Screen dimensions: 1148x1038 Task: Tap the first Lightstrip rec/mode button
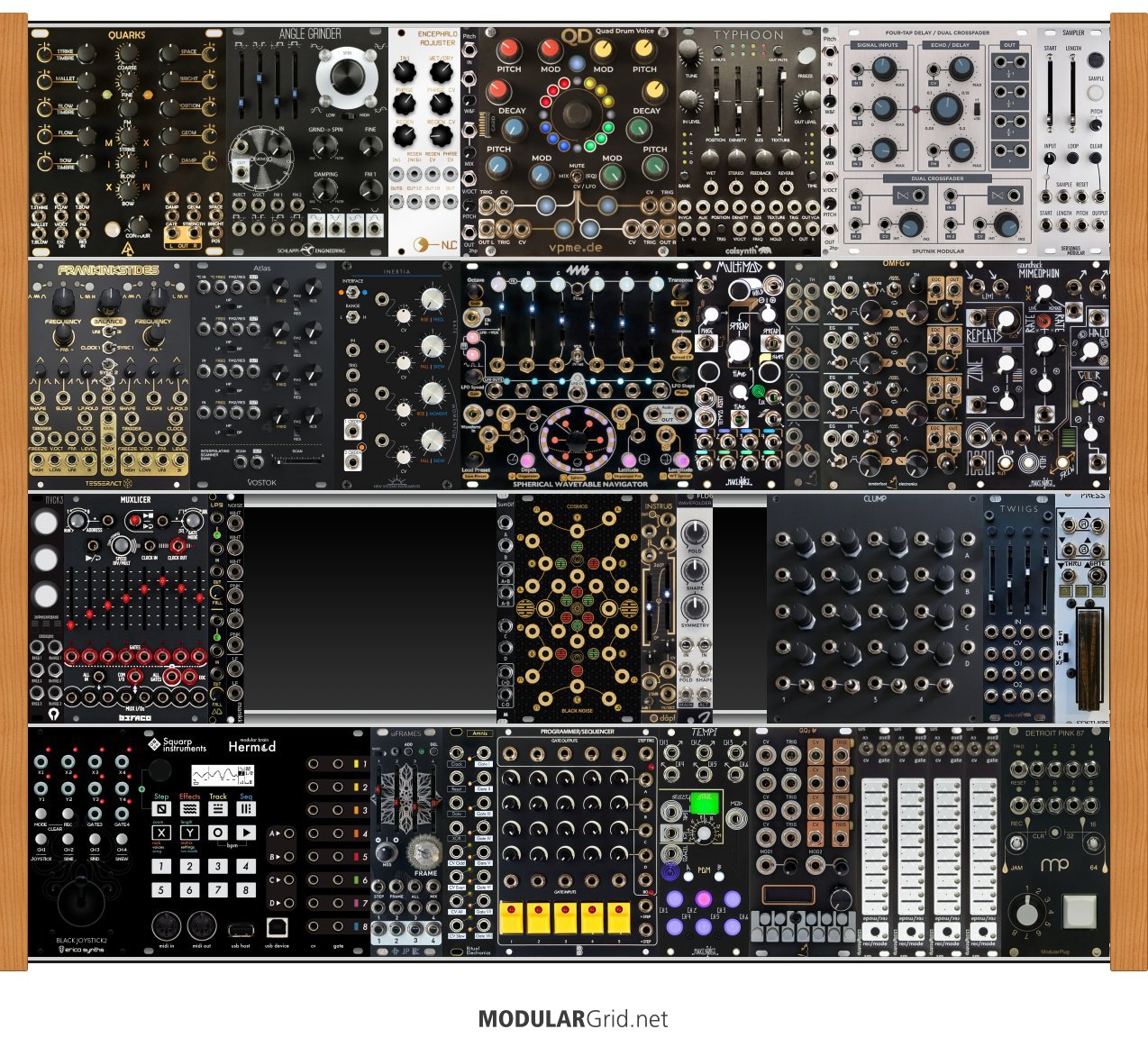point(874,931)
